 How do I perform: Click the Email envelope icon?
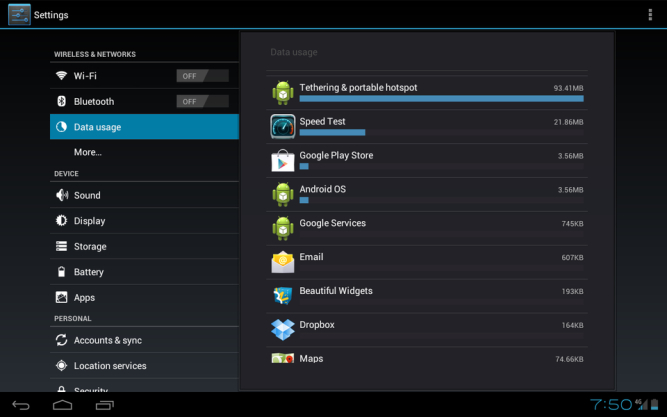click(283, 262)
